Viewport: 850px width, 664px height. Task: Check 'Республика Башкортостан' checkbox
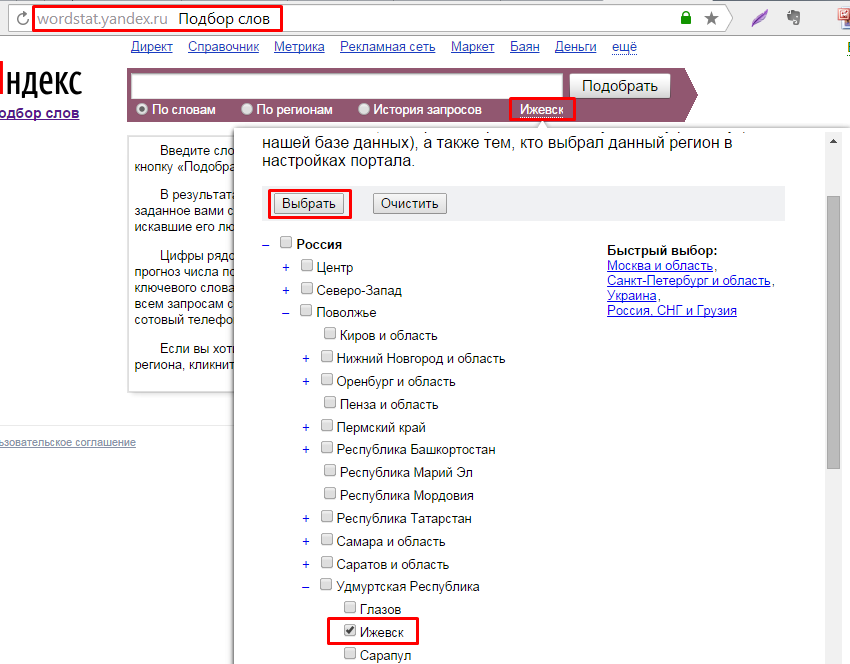tap(326, 448)
